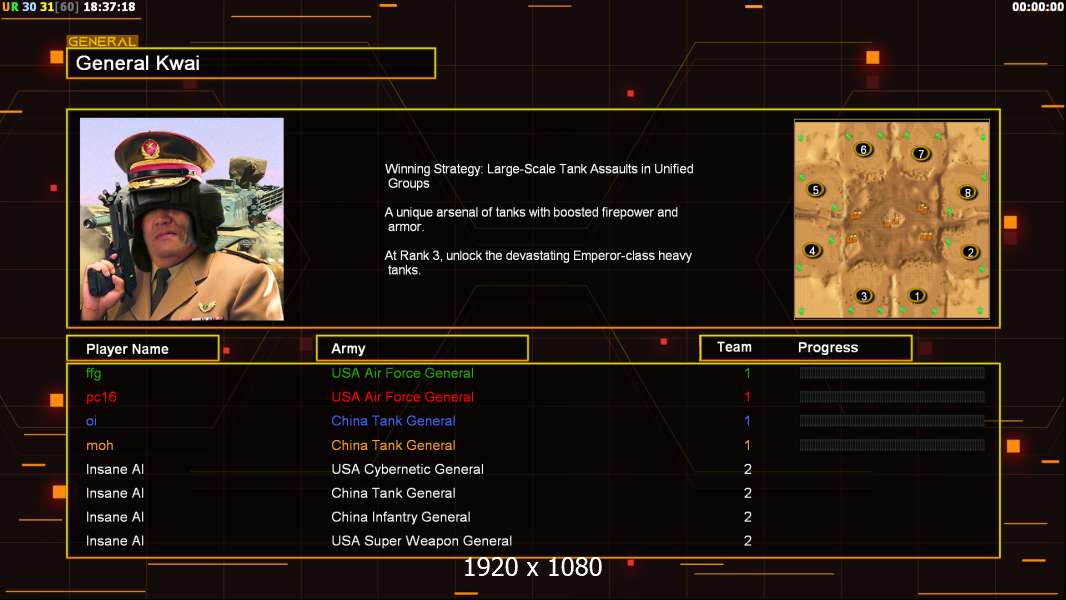1066x600 pixels.
Task: Click start position 8 on the map
Action: tap(967, 192)
